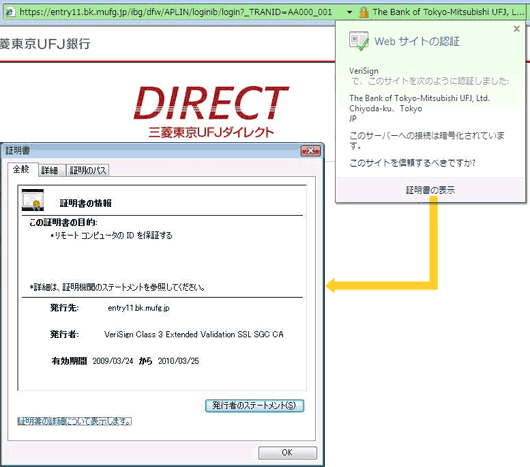Click リモート コンピュータの ID を保証する text
The width and height of the screenshot is (530, 467).
113,235
